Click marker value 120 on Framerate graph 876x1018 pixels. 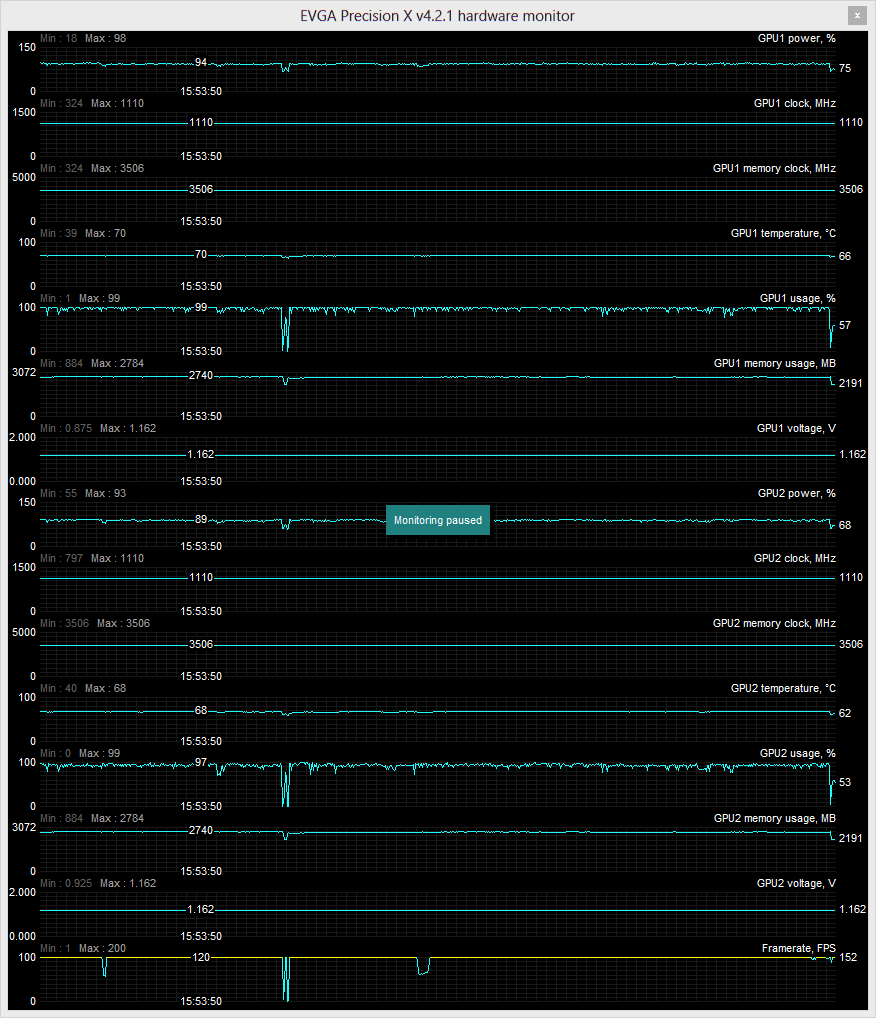click(x=201, y=957)
